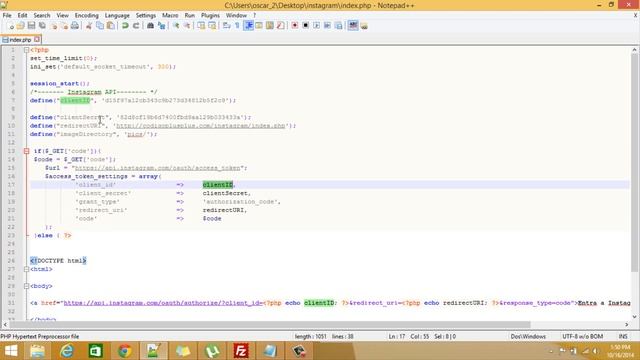Click the Zoom In toolbar icon
The image size is (640, 360).
(176, 26)
